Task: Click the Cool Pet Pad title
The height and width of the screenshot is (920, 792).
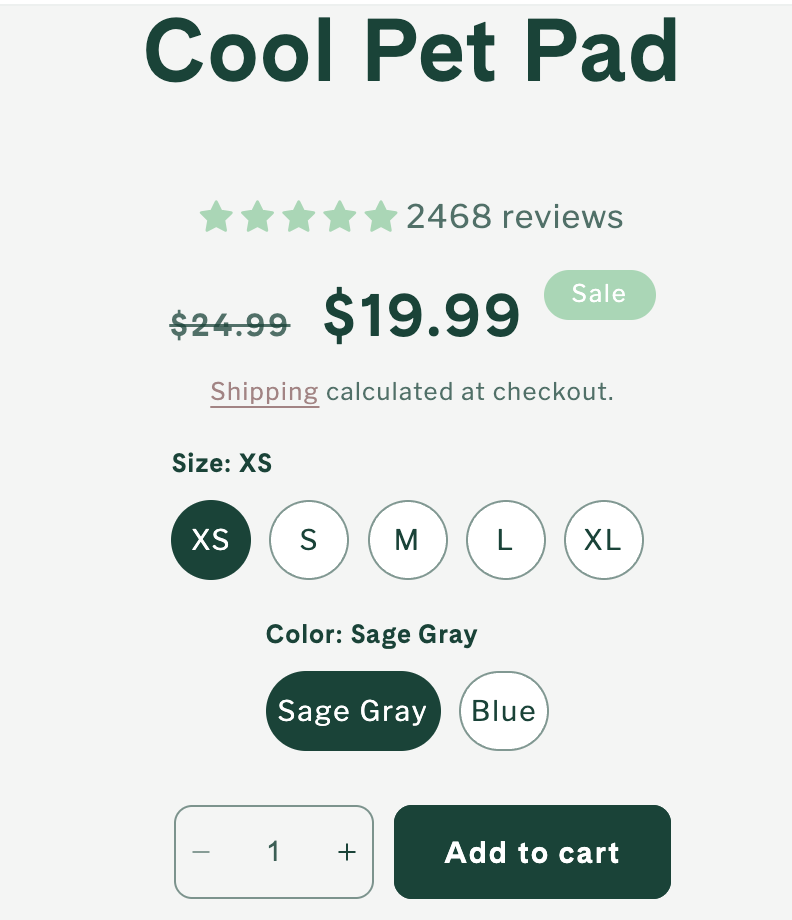Action: (412, 52)
